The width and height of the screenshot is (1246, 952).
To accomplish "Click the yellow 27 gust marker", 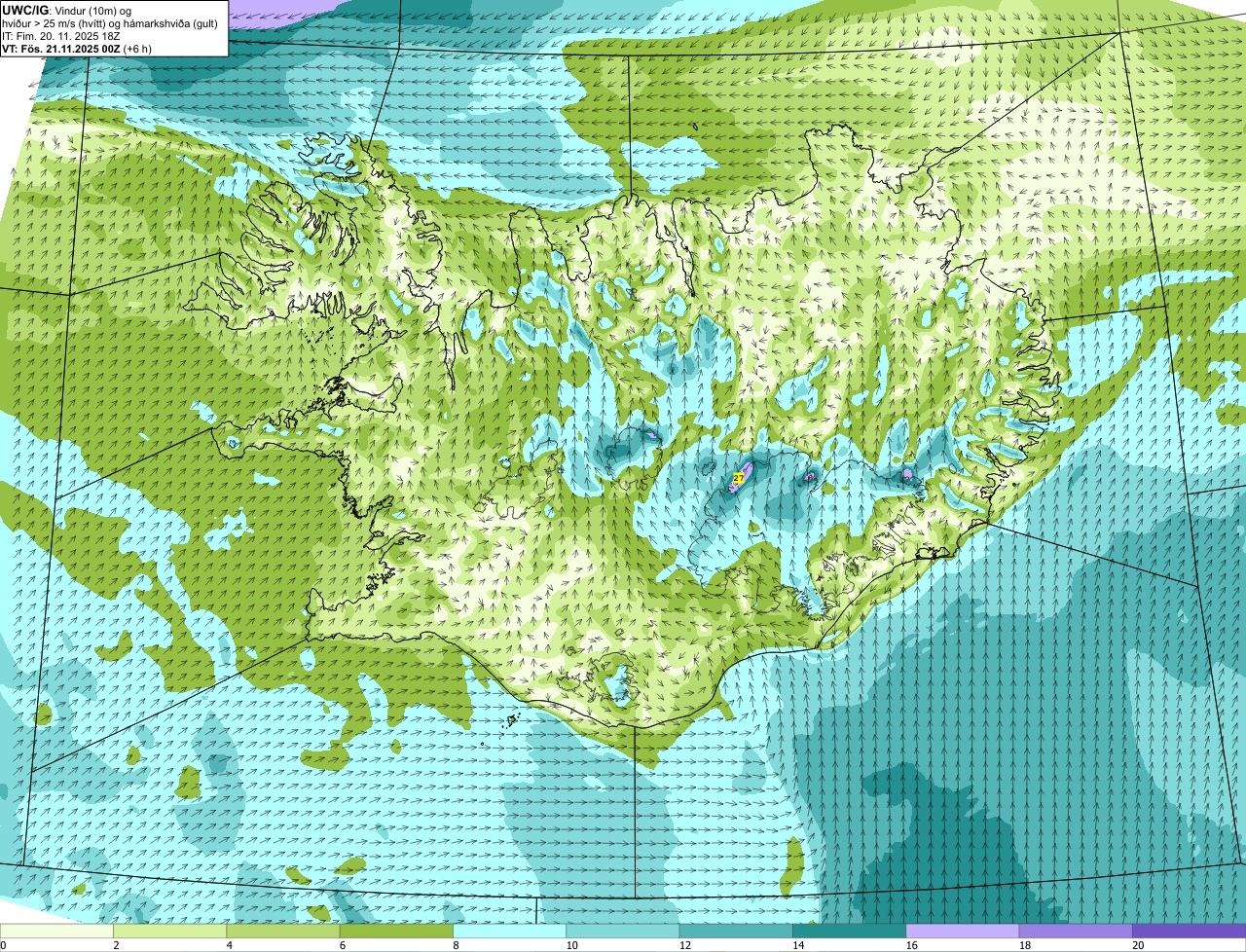I will click(x=738, y=478).
